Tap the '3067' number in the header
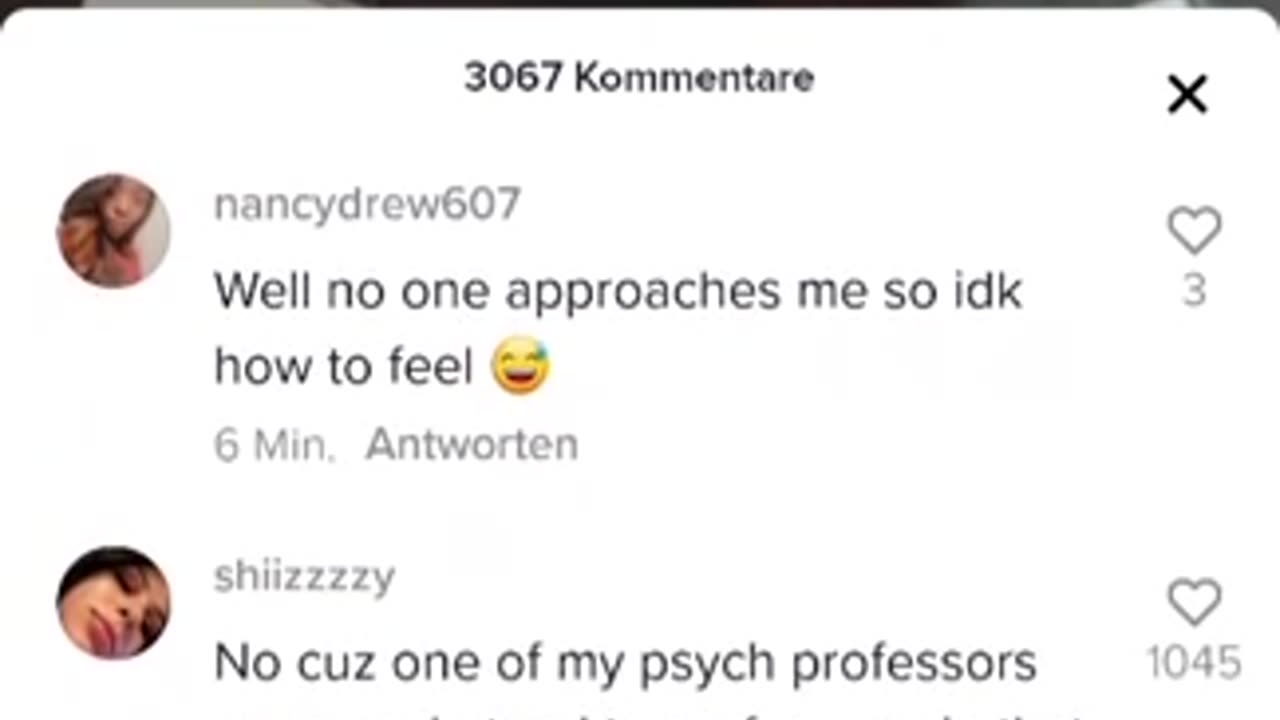The width and height of the screenshot is (1280, 720). tap(514, 78)
